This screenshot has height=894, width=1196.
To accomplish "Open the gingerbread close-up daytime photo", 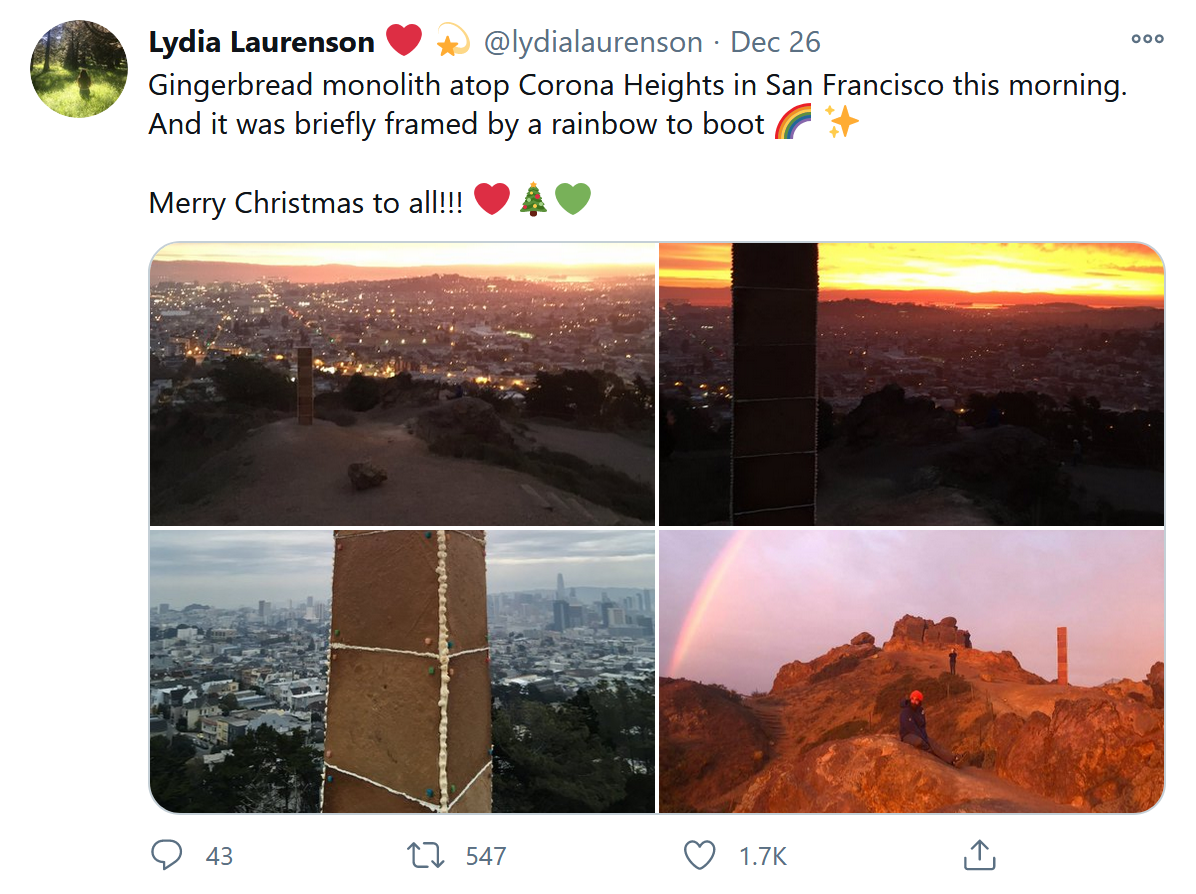I will [x=402, y=671].
